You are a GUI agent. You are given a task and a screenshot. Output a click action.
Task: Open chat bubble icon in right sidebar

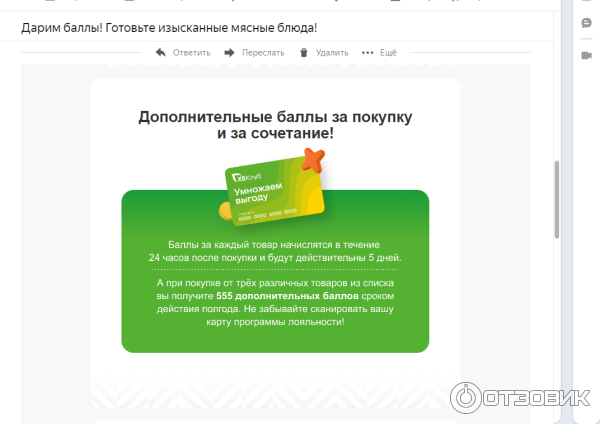[x=586, y=23]
